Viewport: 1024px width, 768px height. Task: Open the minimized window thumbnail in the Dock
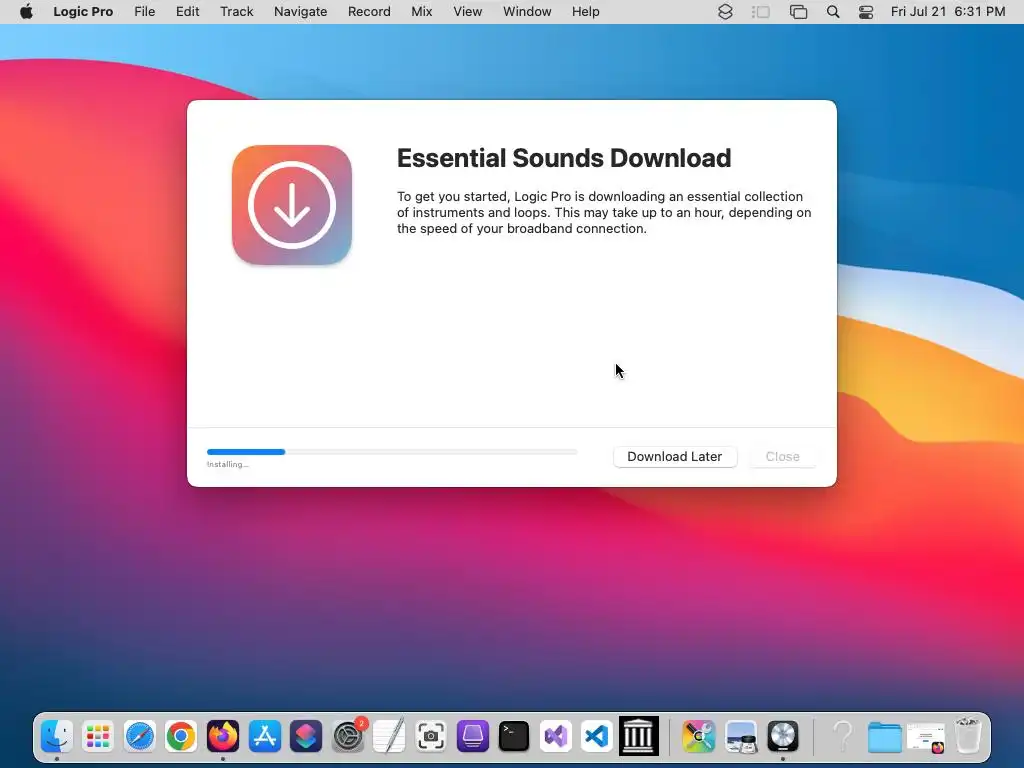coord(926,738)
